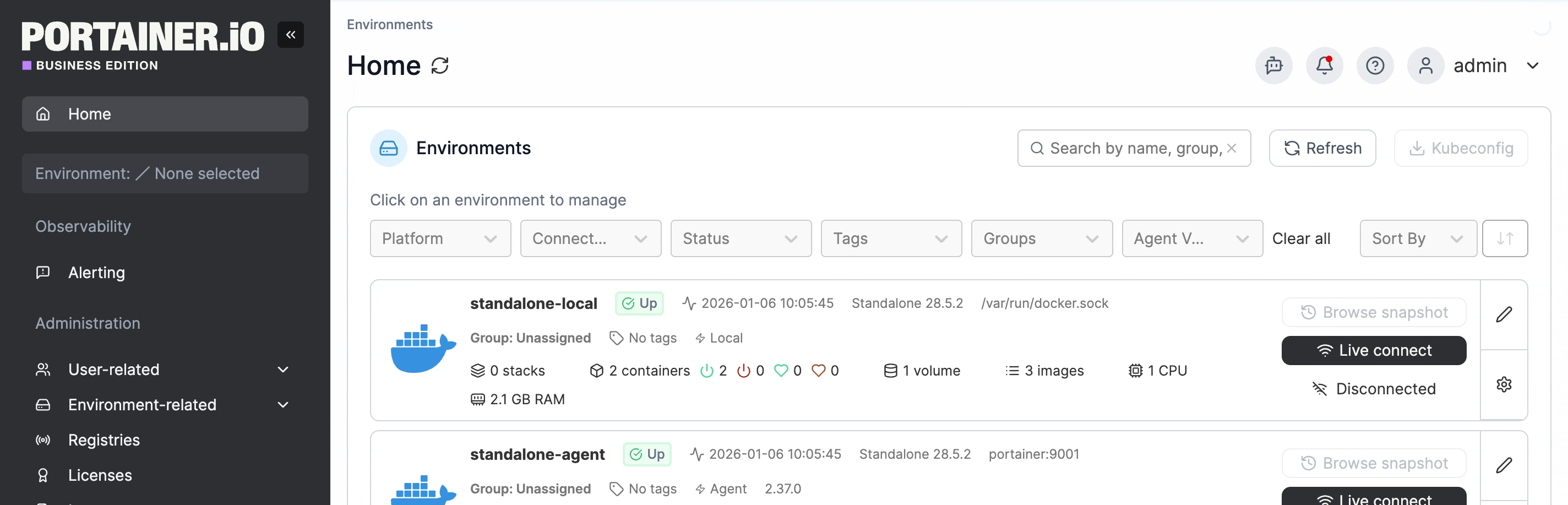
Task: Click the Disconnected status on standalone-local
Action: [x=1373, y=389]
